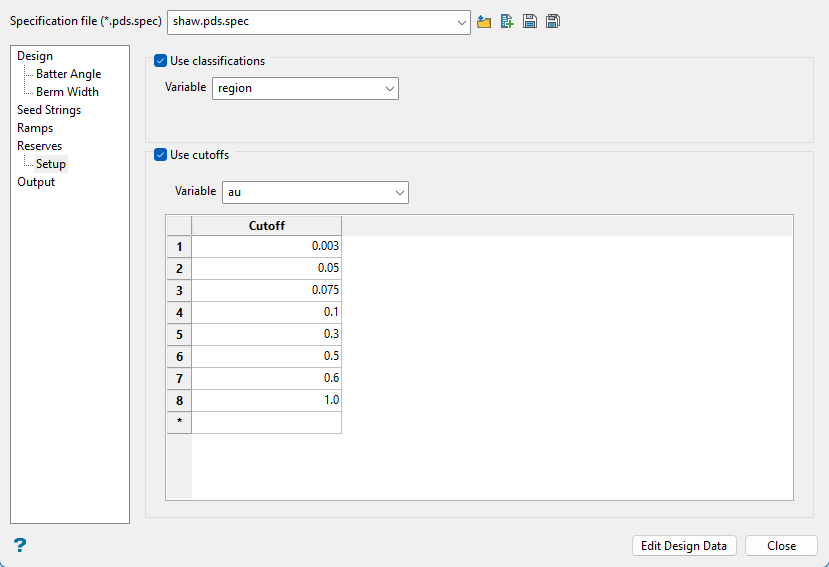
Task: Select Berm Width in the tree
Action: [67, 92]
